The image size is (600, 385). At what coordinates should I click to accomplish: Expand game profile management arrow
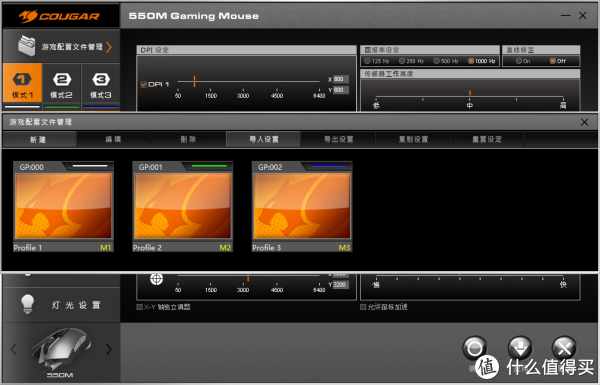coord(109,47)
